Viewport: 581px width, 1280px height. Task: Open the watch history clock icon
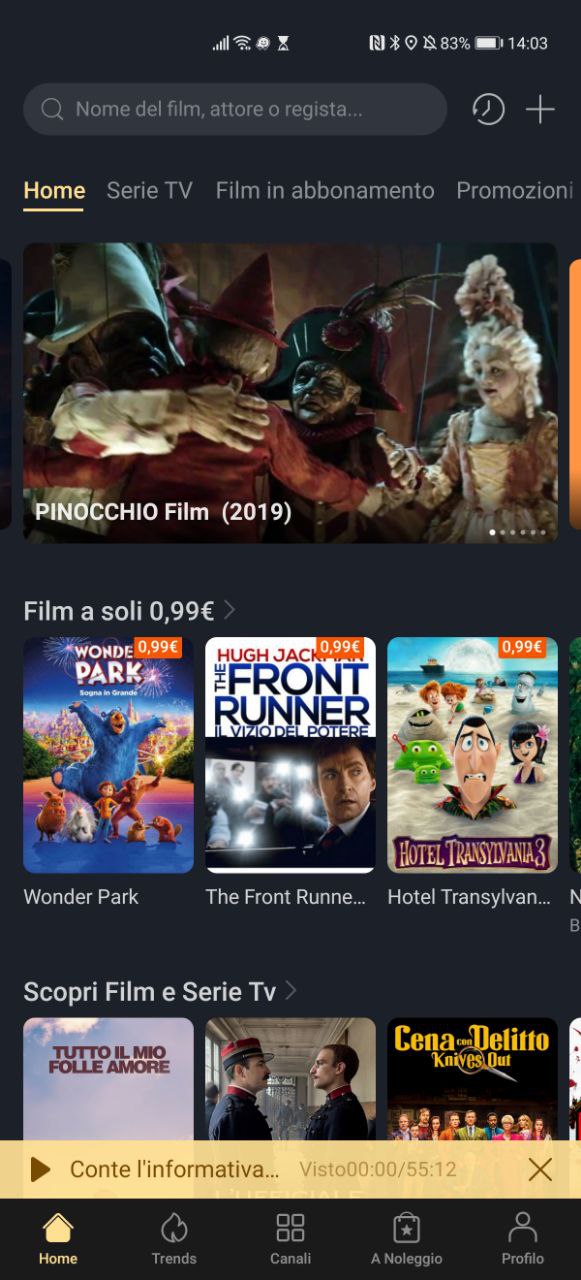(x=488, y=109)
